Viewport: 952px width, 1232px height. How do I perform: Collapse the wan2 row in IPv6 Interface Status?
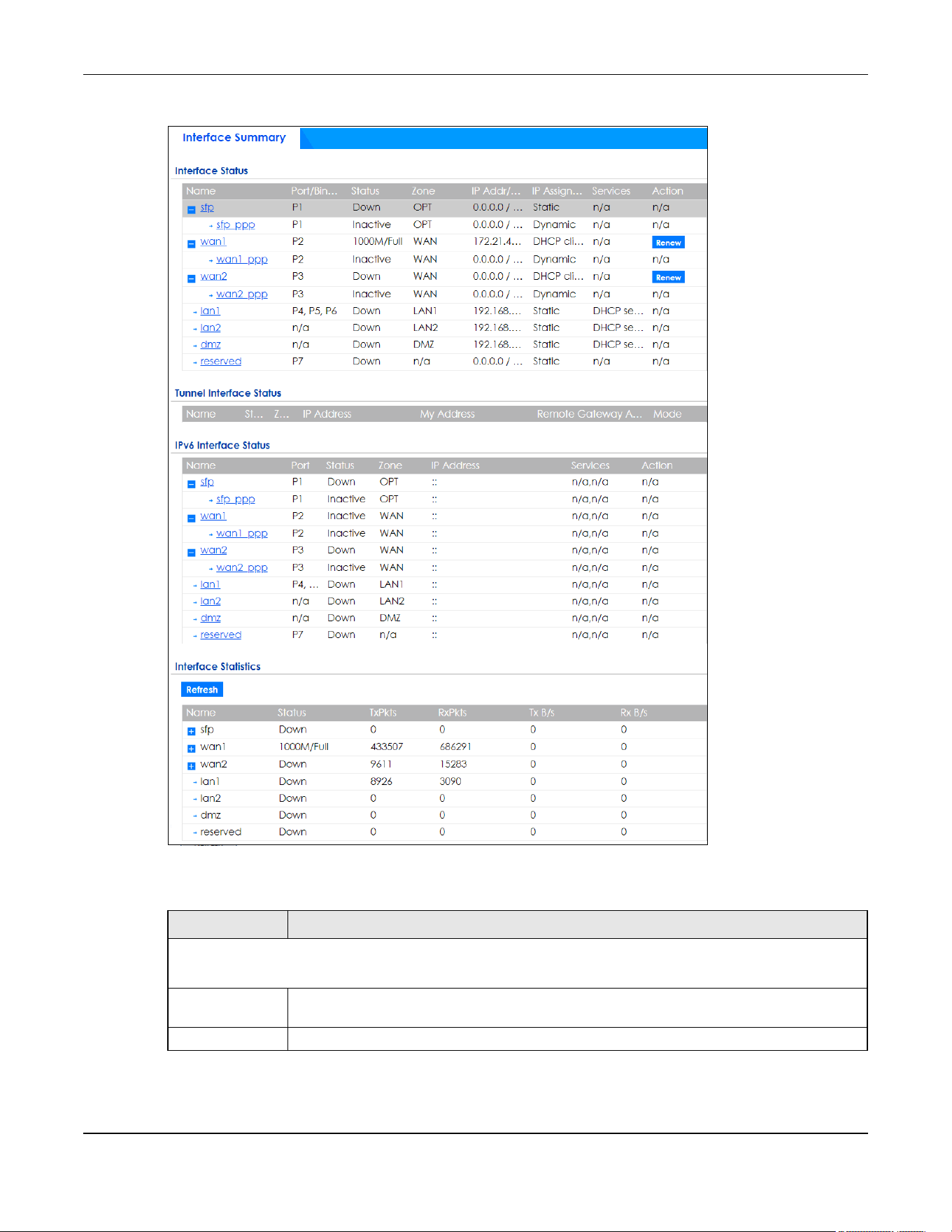(191, 552)
